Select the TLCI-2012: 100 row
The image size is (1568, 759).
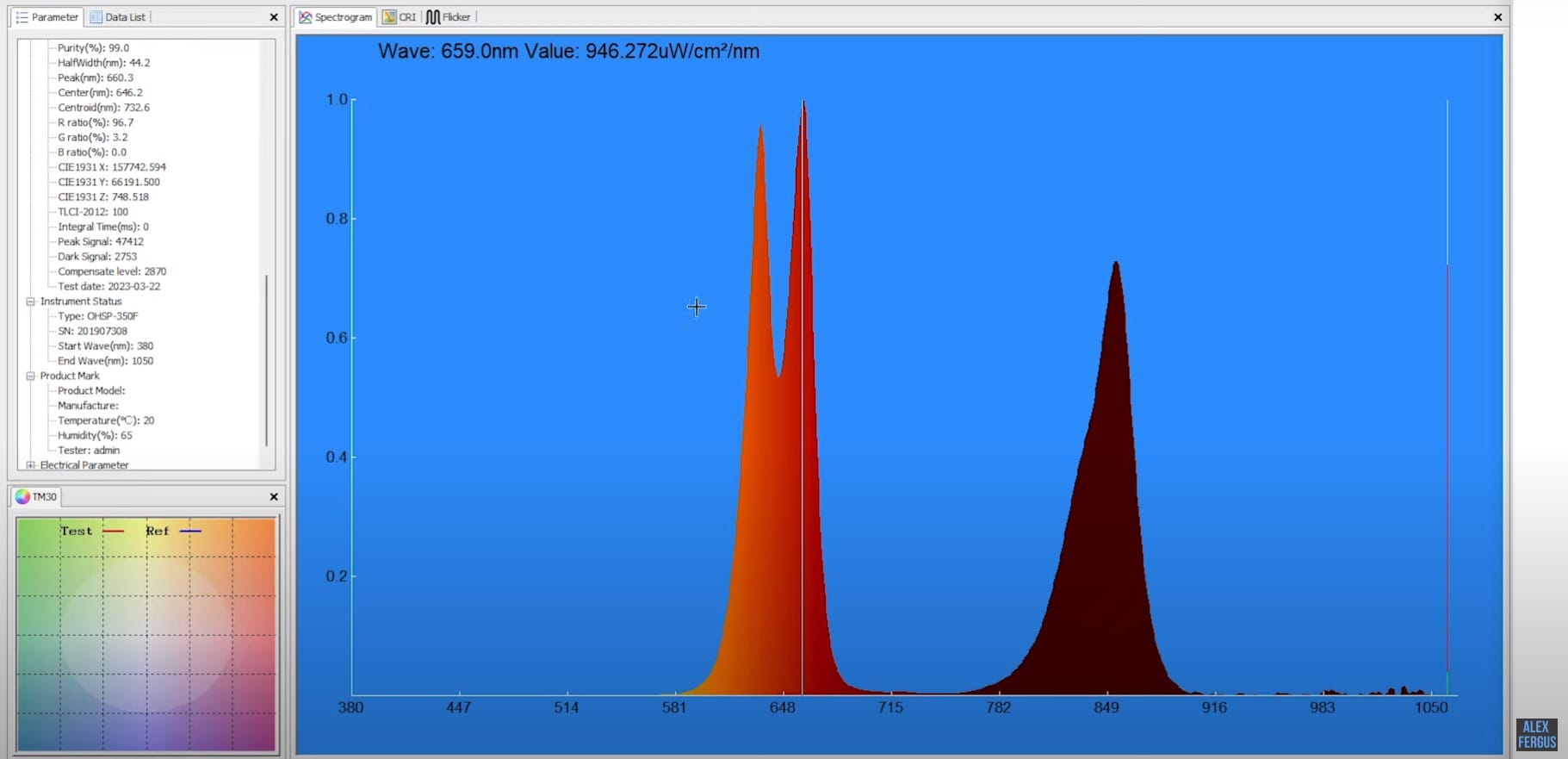(93, 212)
